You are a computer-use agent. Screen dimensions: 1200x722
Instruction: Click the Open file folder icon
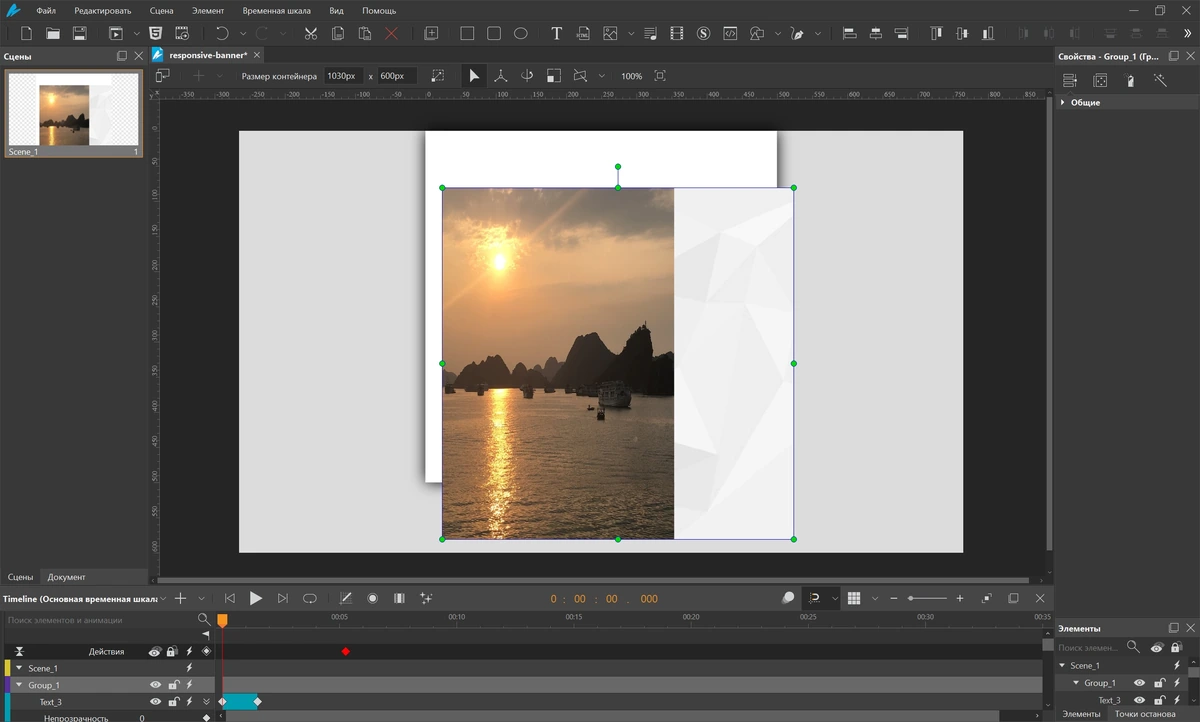click(x=53, y=34)
